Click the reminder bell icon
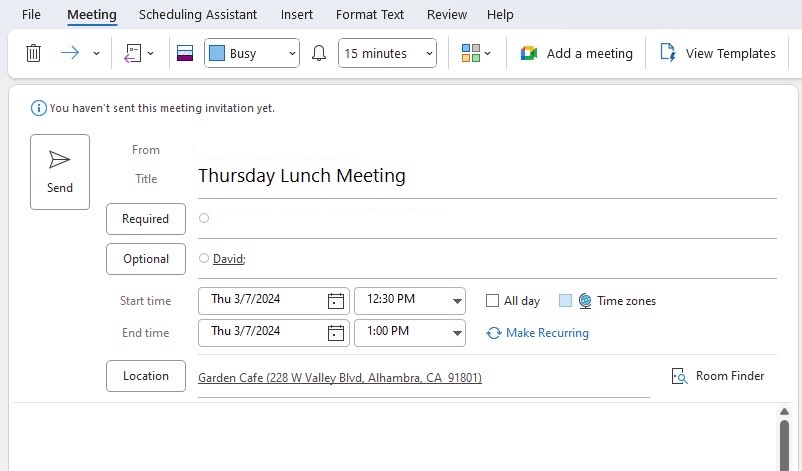 tap(319, 53)
